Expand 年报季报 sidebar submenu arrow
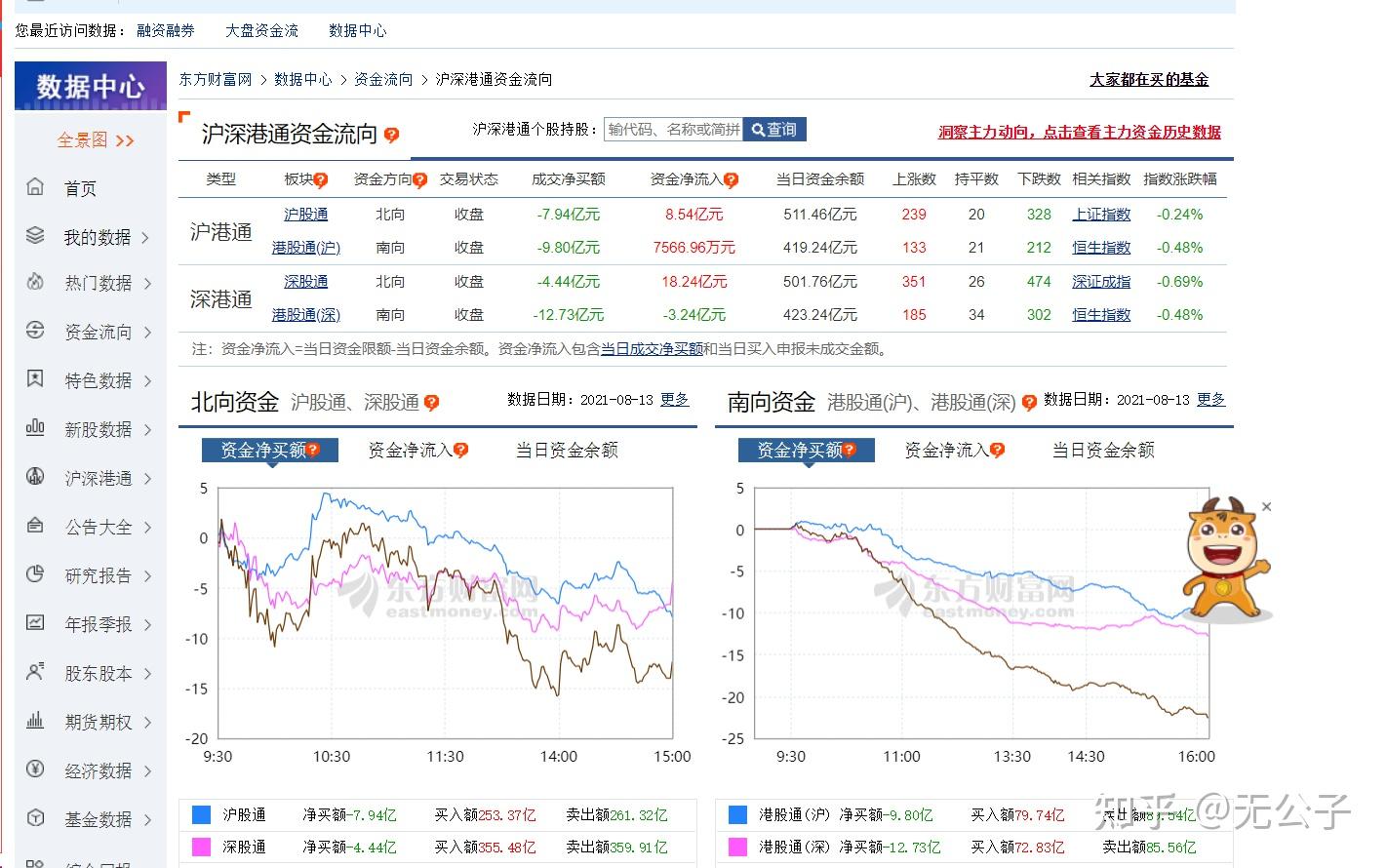The width and height of the screenshot is (1387, 868). pos(147,624)
